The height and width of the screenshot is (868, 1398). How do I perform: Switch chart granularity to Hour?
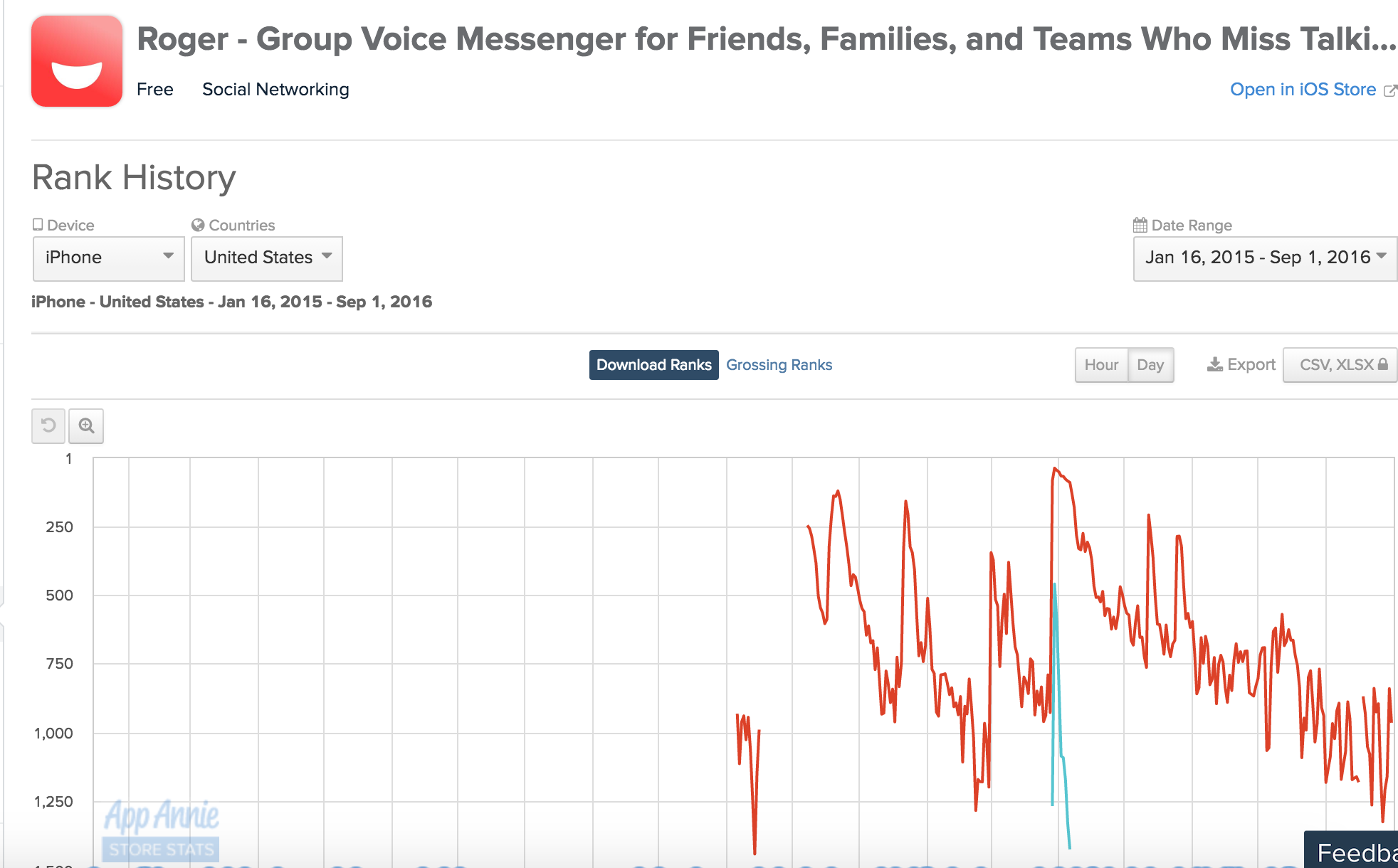[x=1101, y=365]
